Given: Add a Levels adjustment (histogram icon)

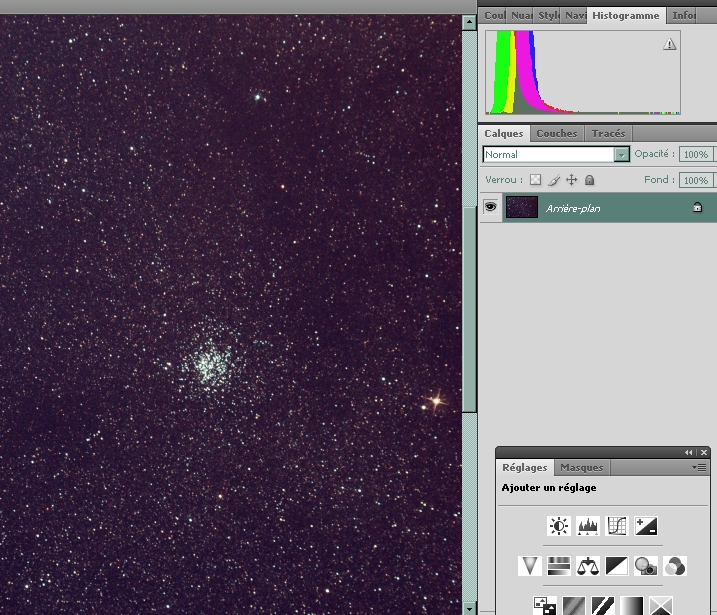Looking at the screenshot, I should [588, 526].
